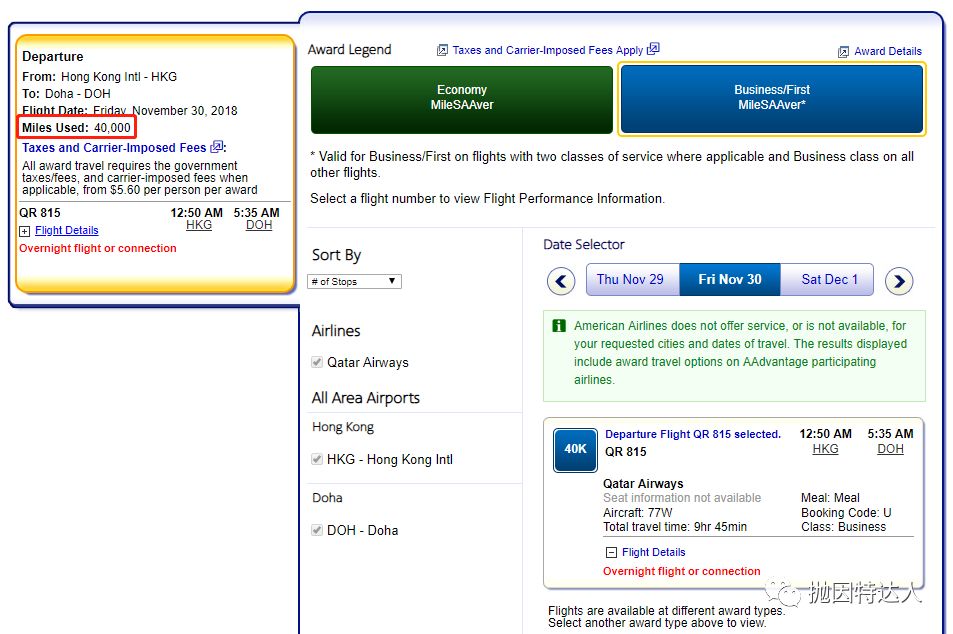Go to next dates with right arrow
Viewport: 953px width, 634px height.
(x=899, y=281)
